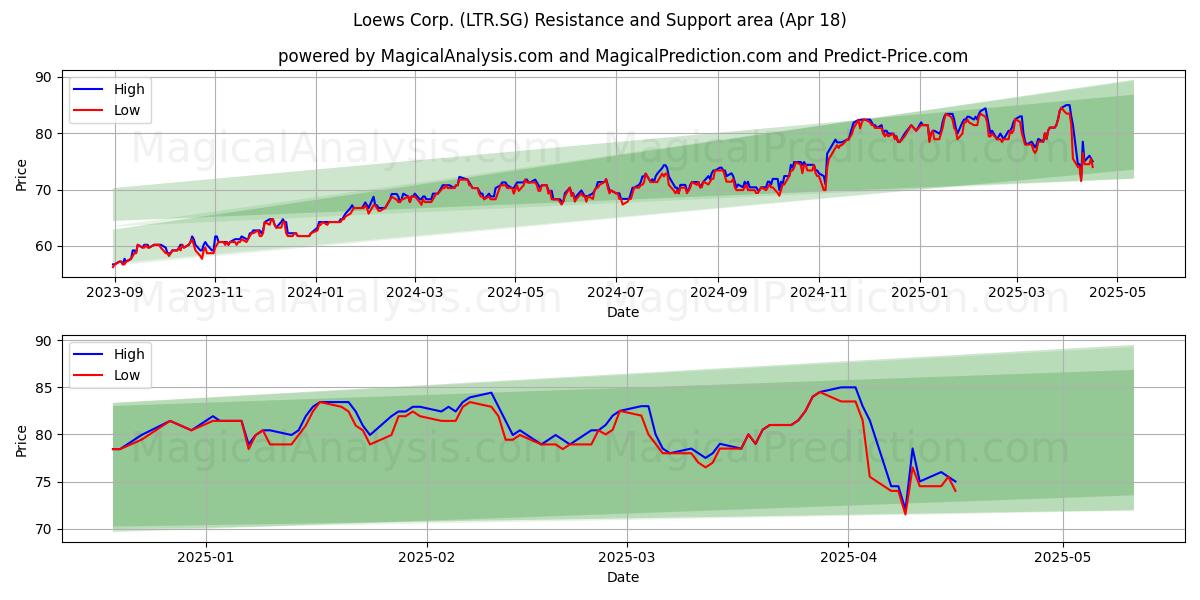The width and height of the screenshot is (1200, 600).
Task: Click the '2025-01' x-axis label in bottom chart
Action: [x=205, y=557]
